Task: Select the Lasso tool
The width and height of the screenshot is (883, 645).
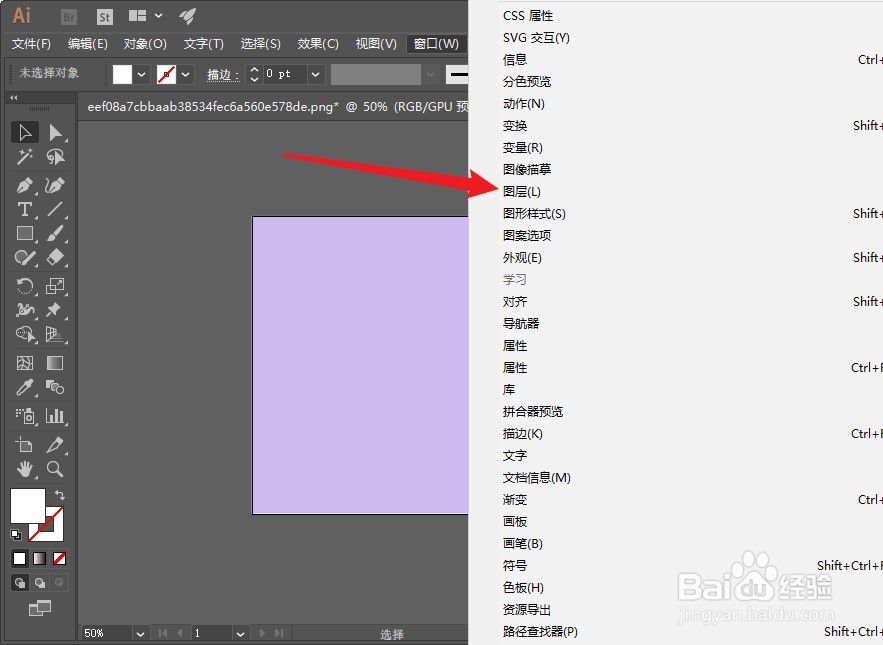Action: click(55, 157)
